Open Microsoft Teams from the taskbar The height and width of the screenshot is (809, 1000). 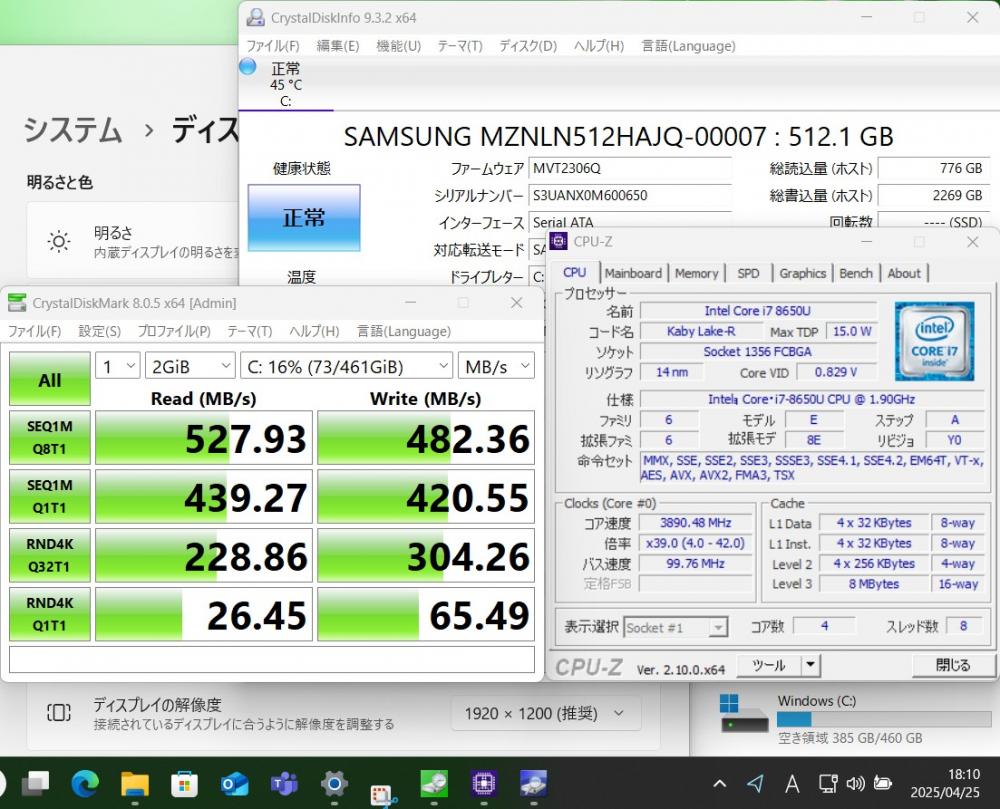point(284,783)
